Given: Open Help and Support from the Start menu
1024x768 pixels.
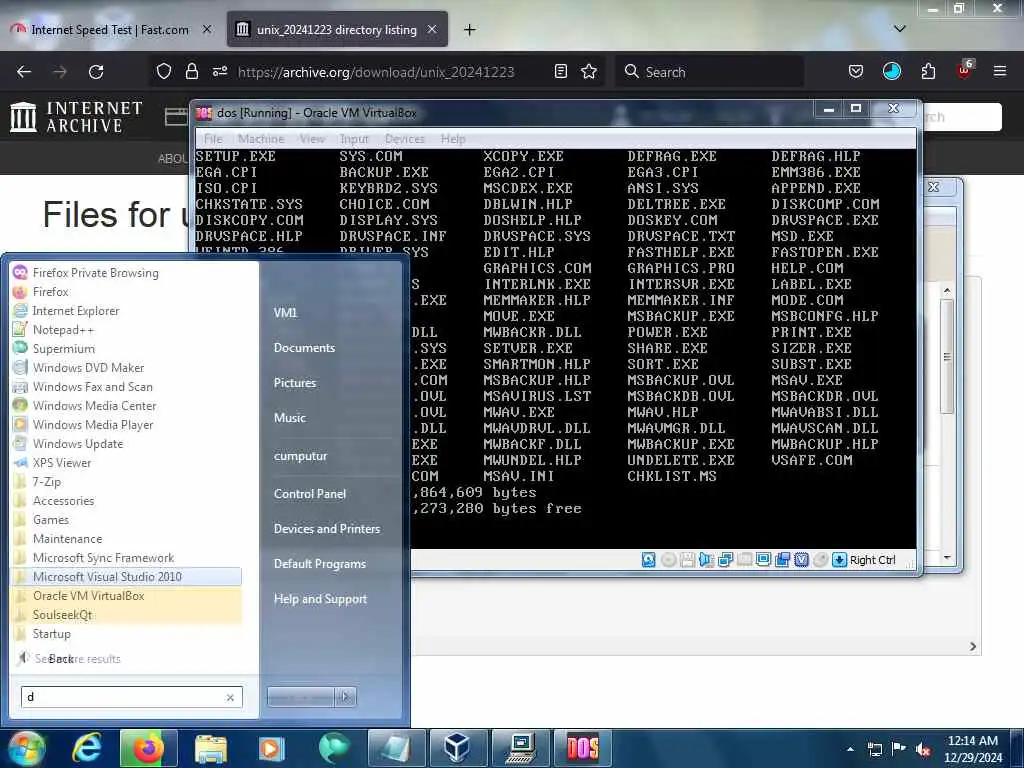Looking at the screenshot, I should 320,599.
